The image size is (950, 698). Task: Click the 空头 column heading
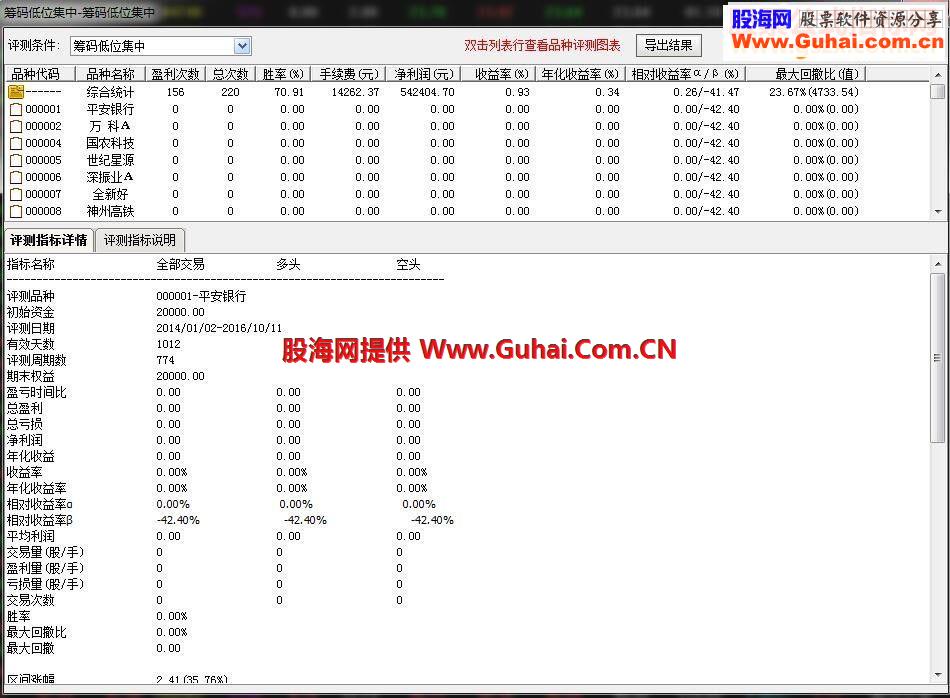tap(408, 265)
